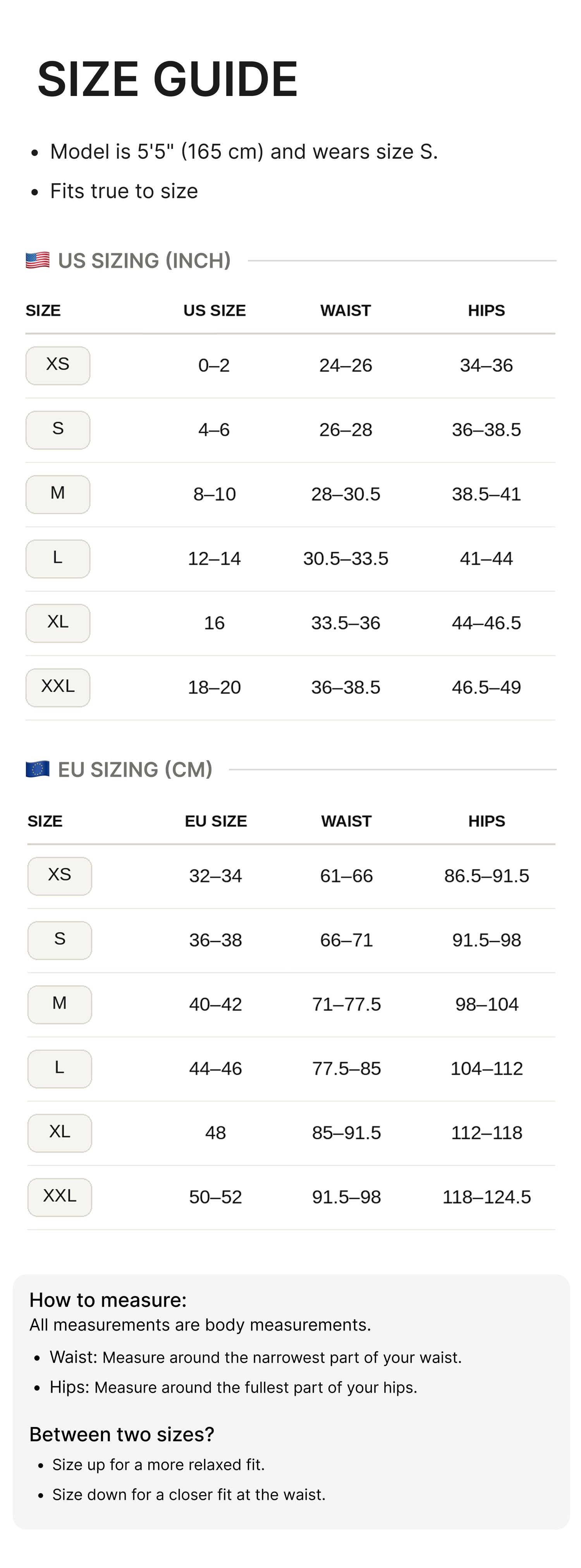Click the US SIZING (INCH) section heading
Image resolution: width=581 pixels, height=1568 pixels.
click(x=144, y=261)
